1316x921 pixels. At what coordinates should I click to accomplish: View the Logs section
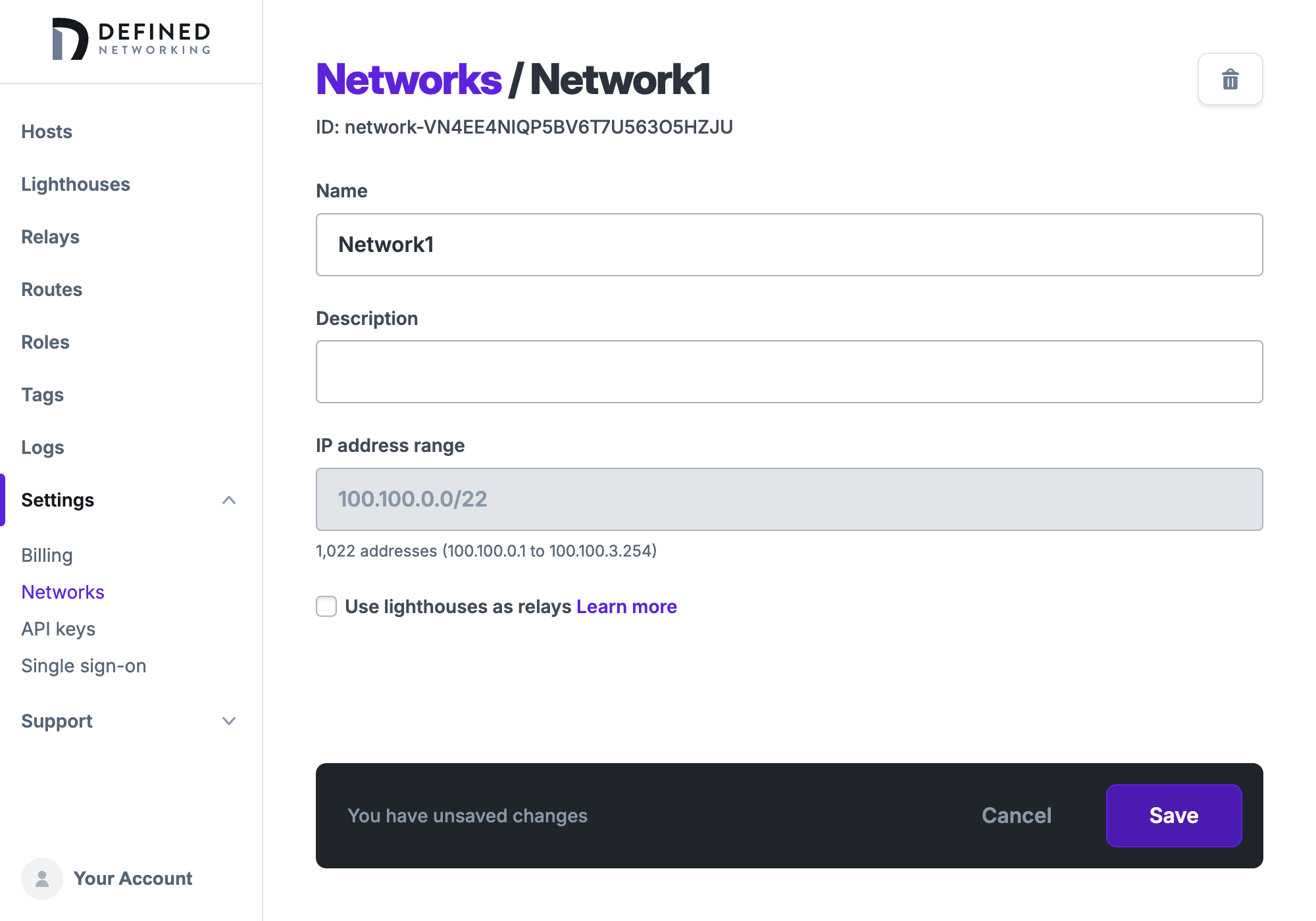coord(42,447)
